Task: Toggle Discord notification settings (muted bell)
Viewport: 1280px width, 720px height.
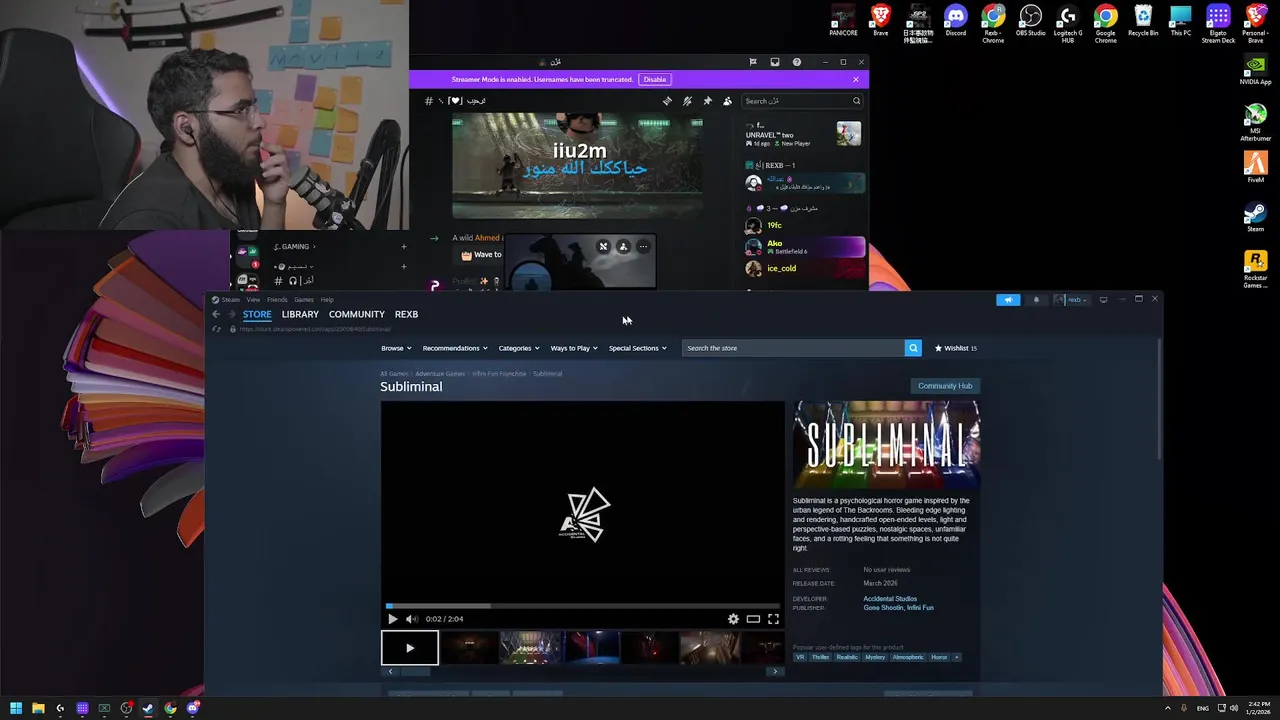Action: click(687, 101)
